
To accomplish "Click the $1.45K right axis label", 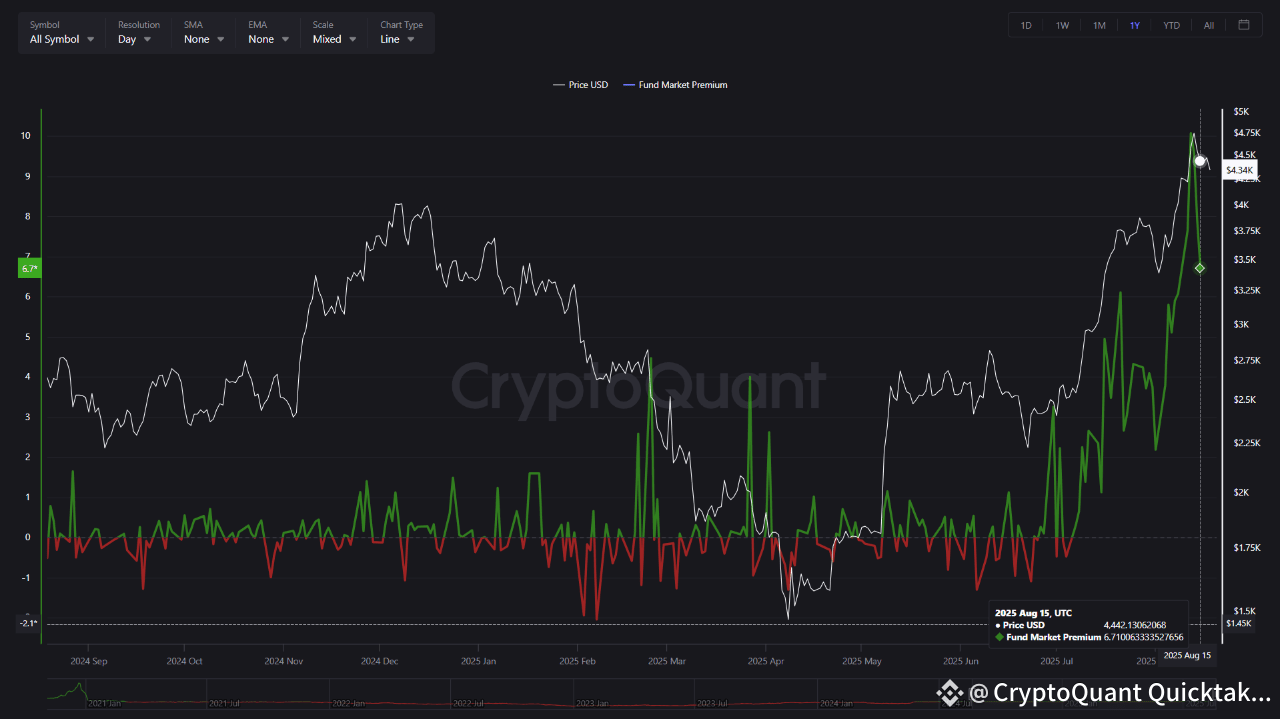I will (1240, 623).
